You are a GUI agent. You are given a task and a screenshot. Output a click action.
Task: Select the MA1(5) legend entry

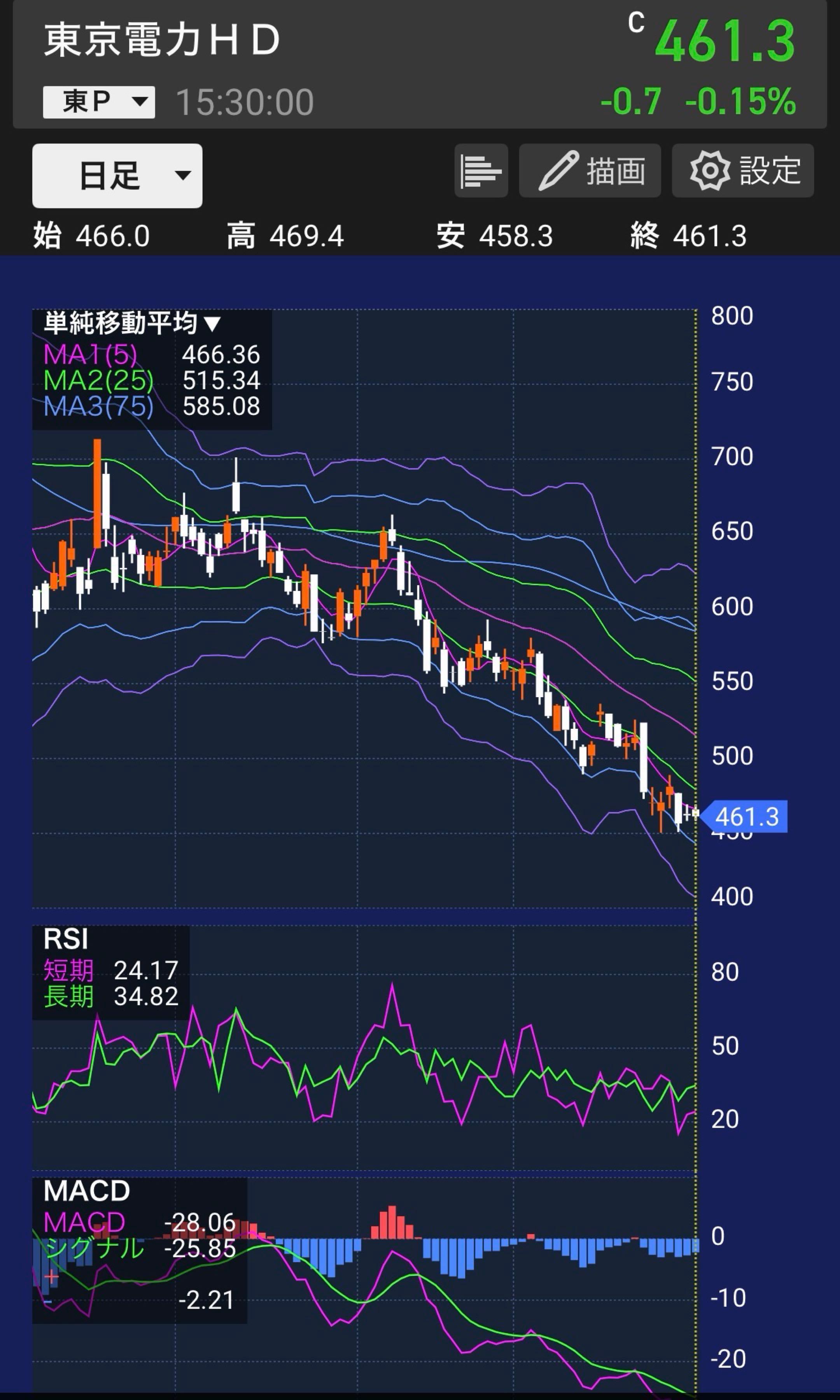(152, 355)
